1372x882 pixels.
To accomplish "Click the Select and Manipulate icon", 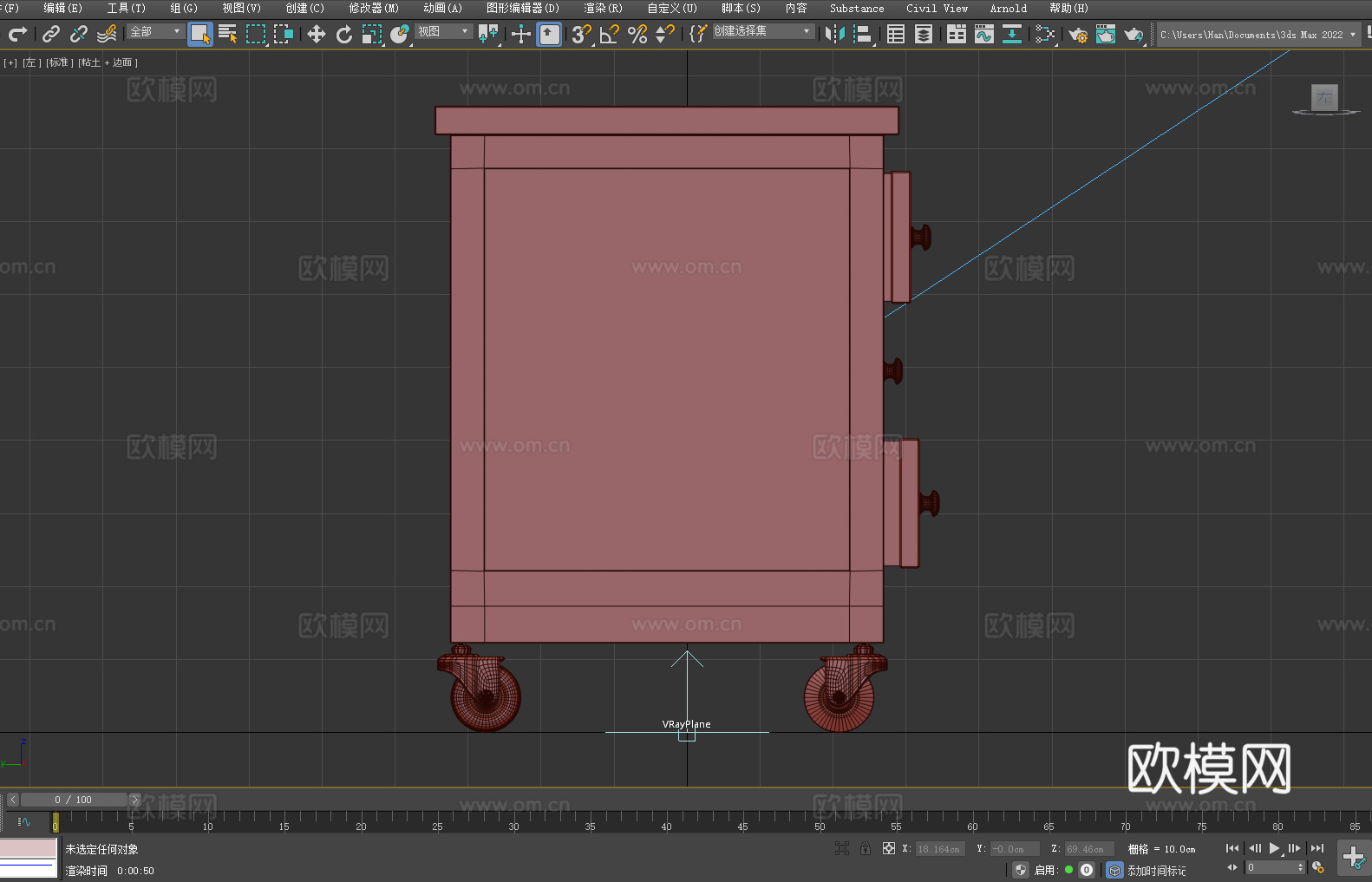I will click(521, 34).
